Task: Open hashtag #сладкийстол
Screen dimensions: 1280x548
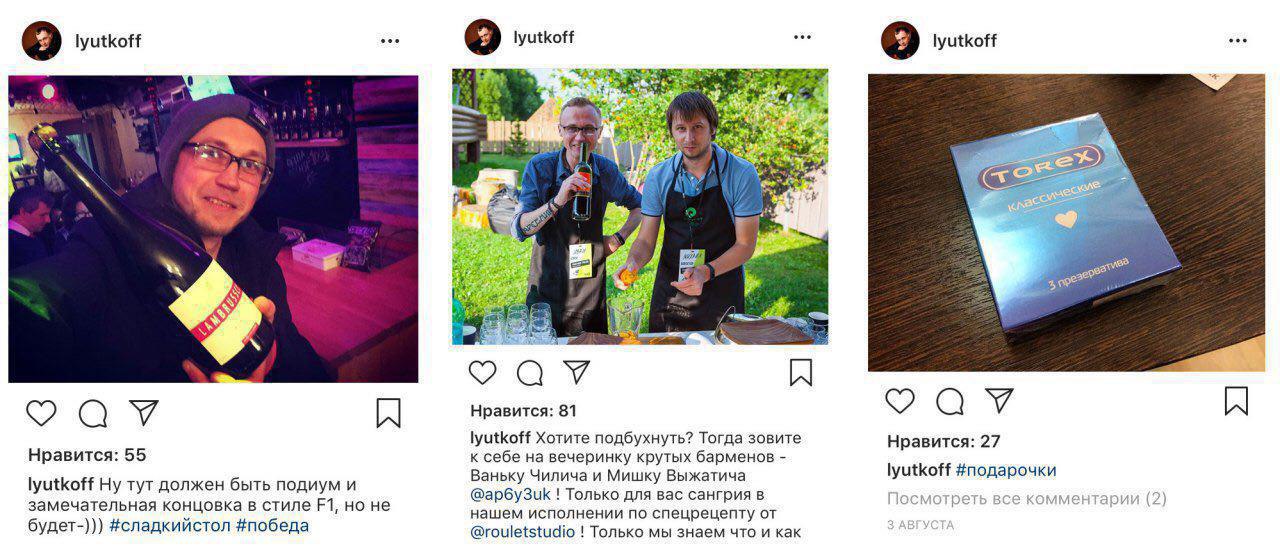Action: 170,525
